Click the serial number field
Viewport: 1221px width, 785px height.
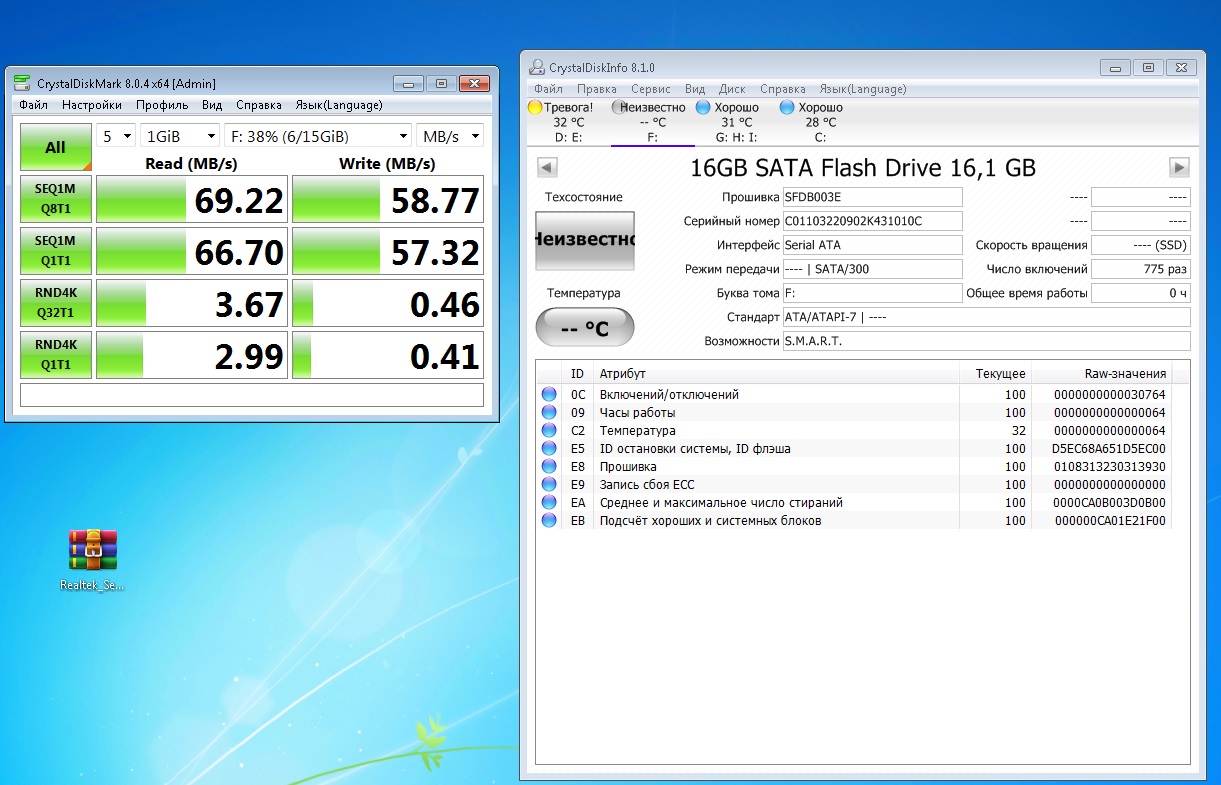click(872, 221)
